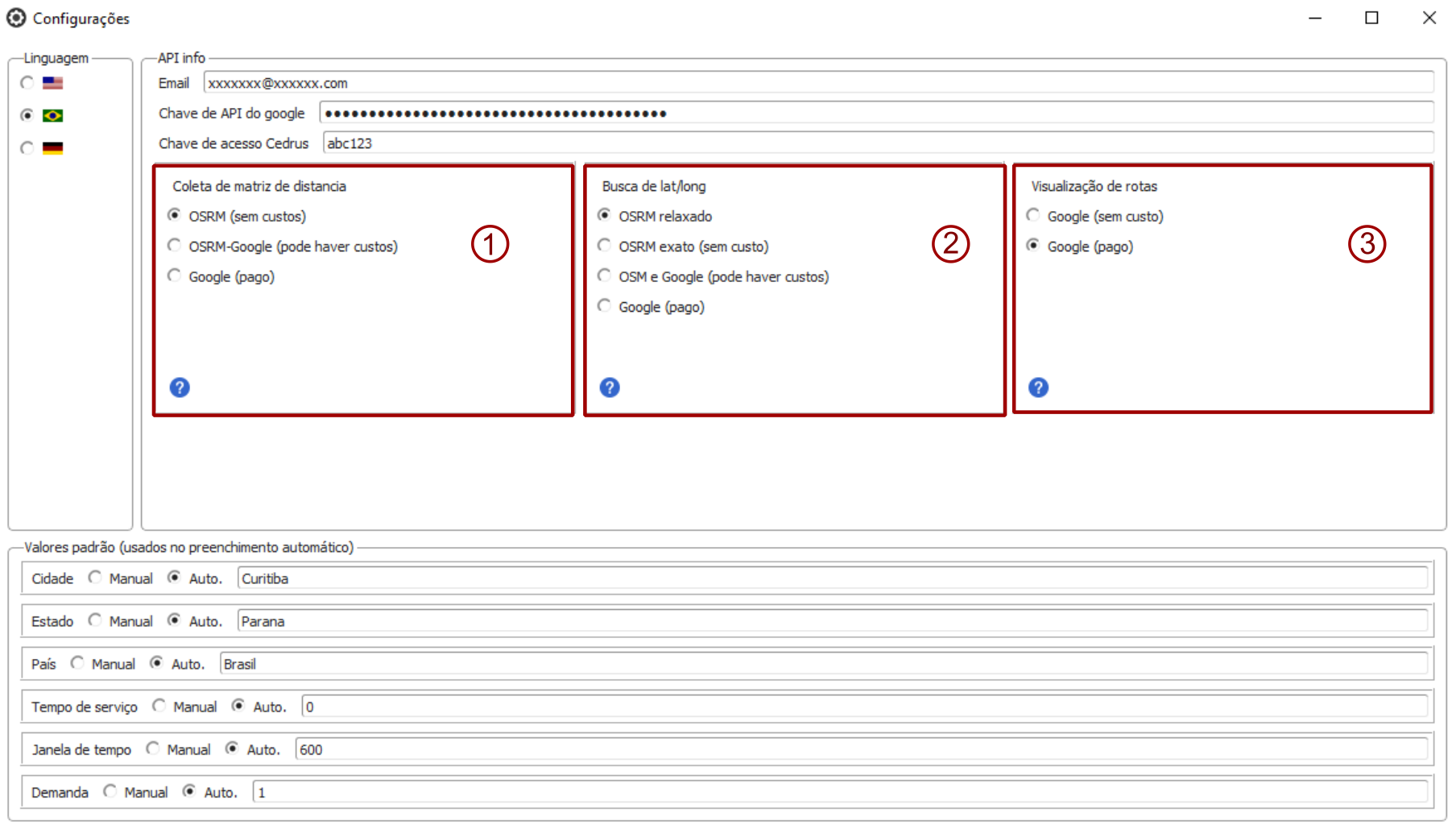
Task: Click the Configurações gear icon in title bar
Action: click(x=16, y=18)
